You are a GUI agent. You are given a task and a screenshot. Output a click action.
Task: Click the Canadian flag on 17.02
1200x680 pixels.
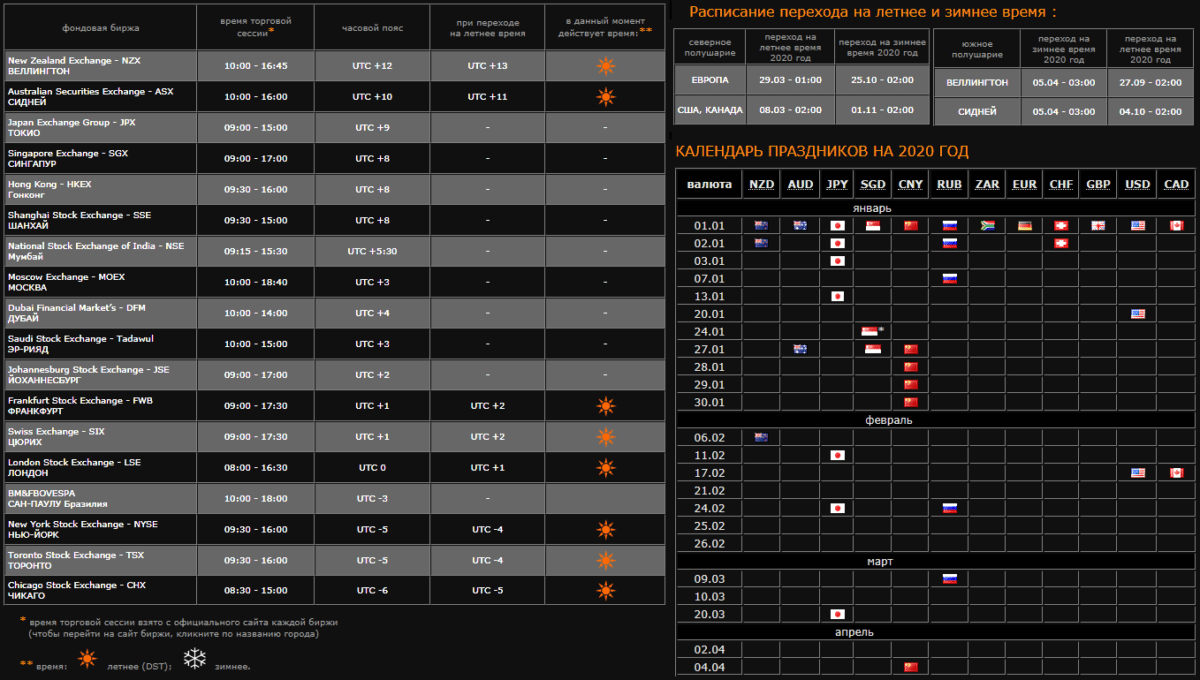pos(1176,472)
